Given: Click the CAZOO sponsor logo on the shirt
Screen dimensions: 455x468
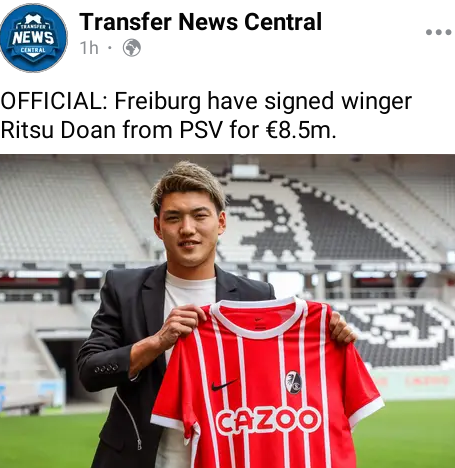Looking at the screenshot, I should click(267, 421).
